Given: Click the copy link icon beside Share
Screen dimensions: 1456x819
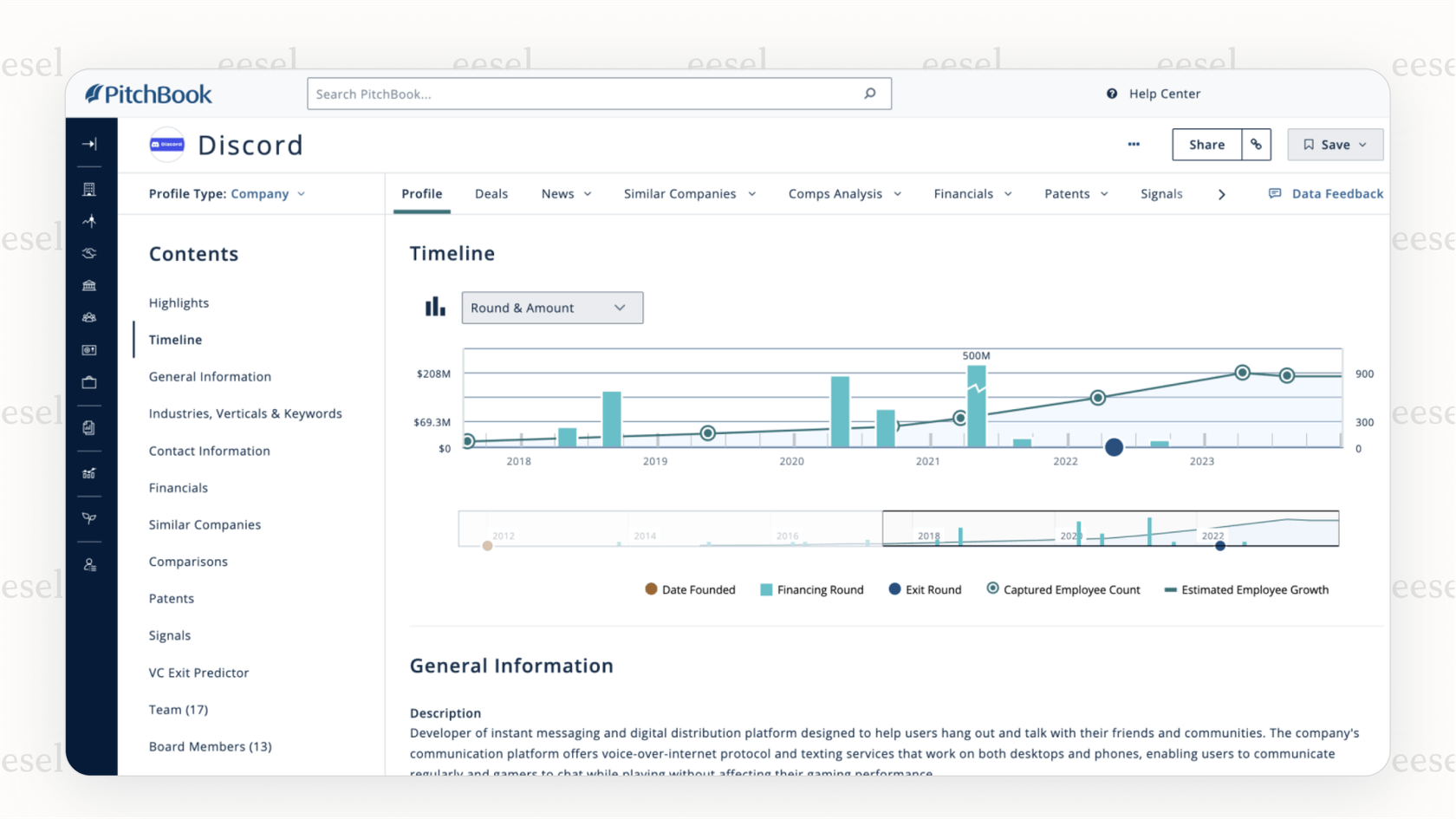Looking at the screenshot, I should point(1256,144).
